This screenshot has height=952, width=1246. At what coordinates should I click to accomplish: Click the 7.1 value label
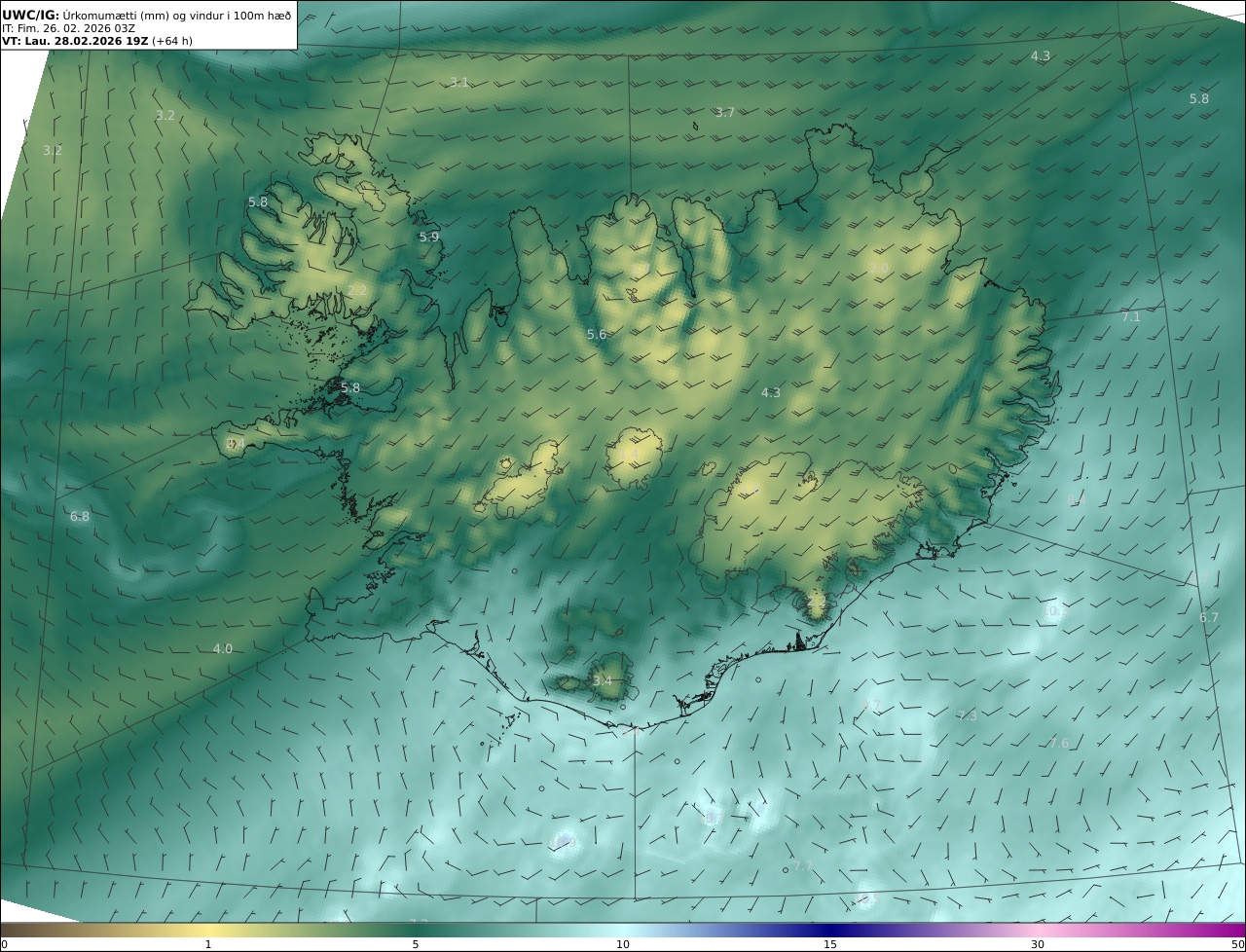[1131, 317]
